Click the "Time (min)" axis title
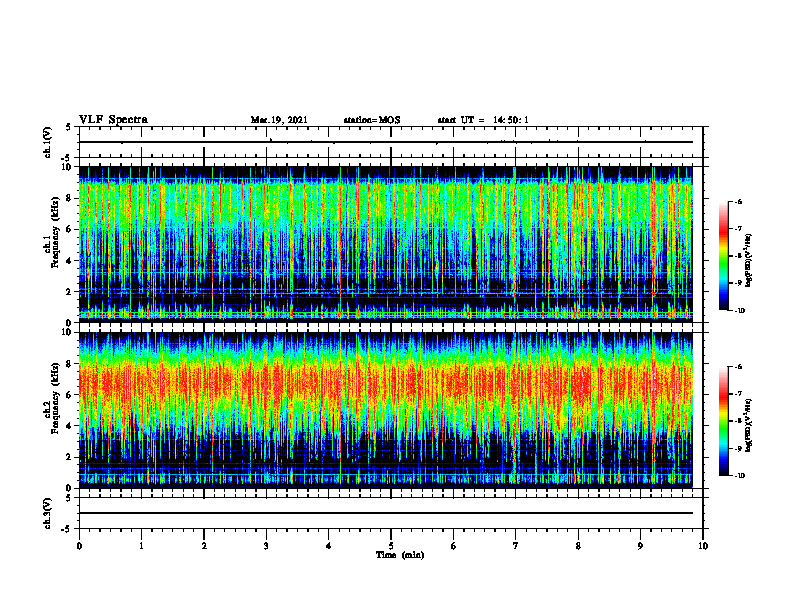792x612 pixels. click(400, 555)
